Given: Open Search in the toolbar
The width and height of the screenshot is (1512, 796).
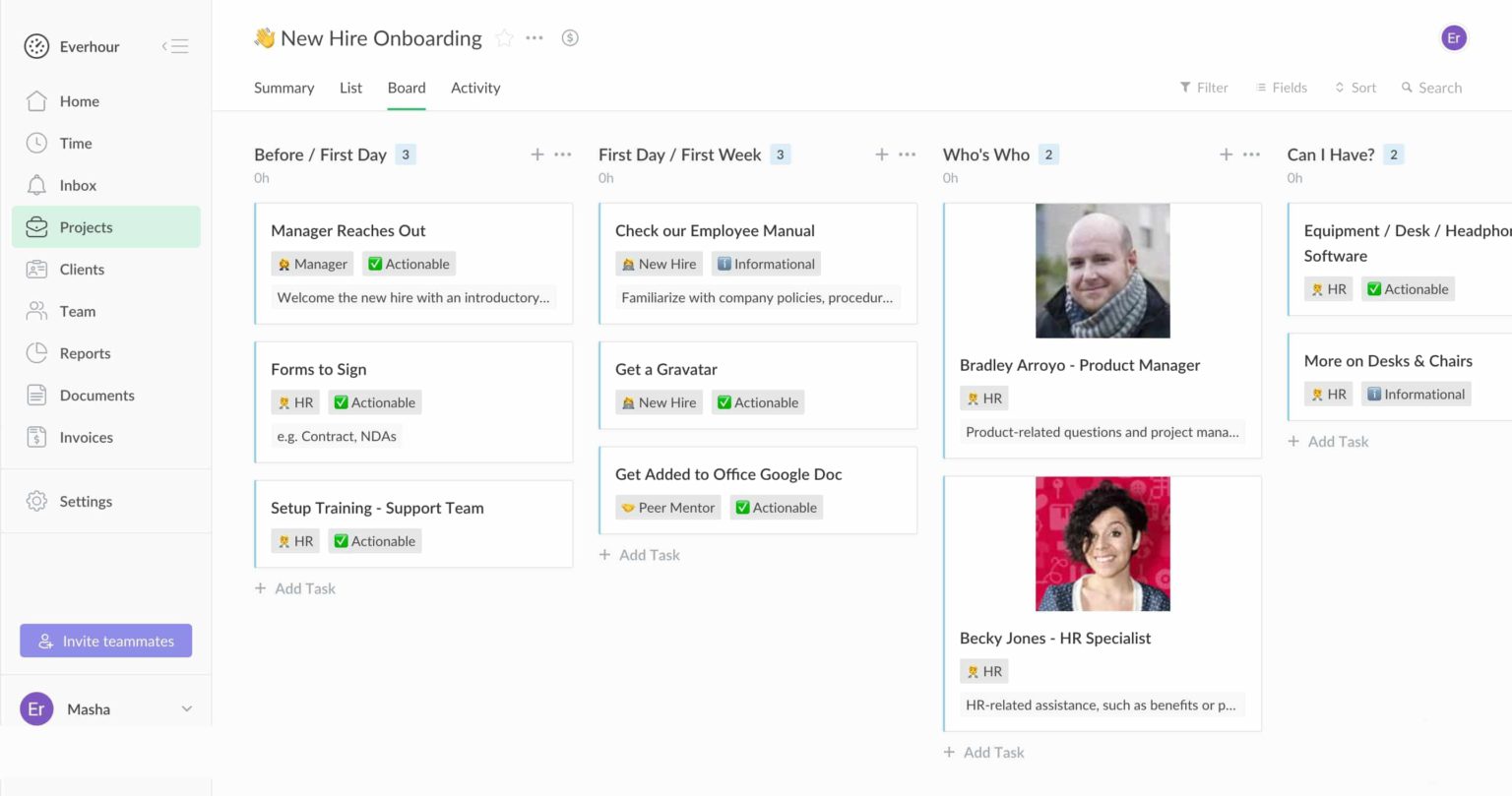Looking at the screenshot, I should tap(1430, 88).
